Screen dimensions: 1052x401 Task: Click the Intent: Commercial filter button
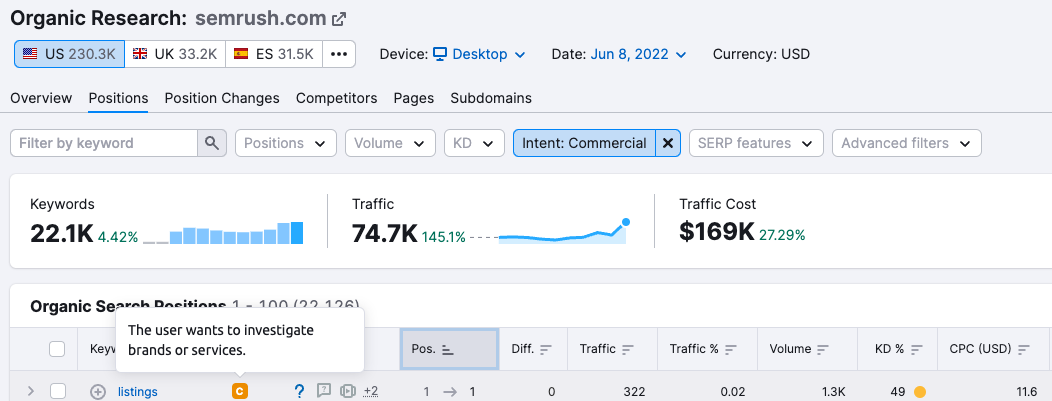[x=584, y=143]
